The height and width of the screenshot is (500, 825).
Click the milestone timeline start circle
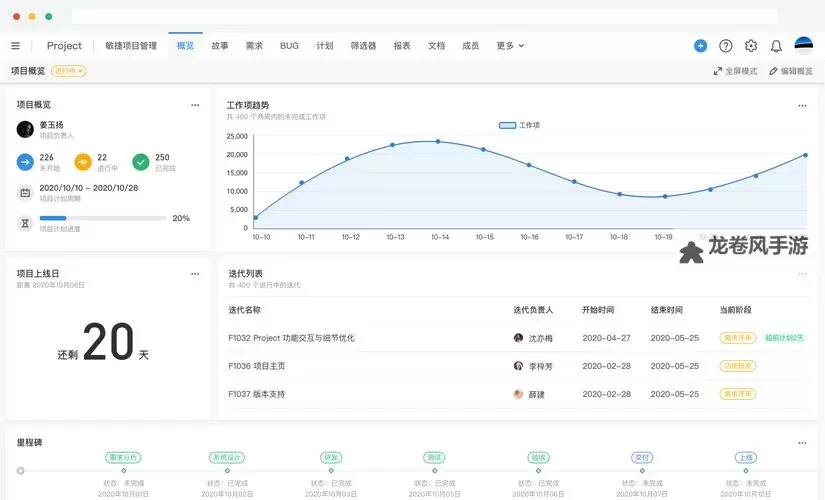(21, 471)
